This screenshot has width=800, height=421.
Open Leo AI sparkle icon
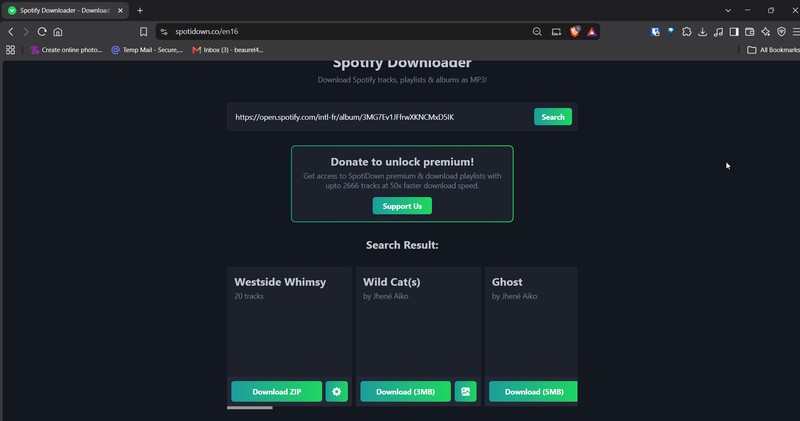coord(765,32)
